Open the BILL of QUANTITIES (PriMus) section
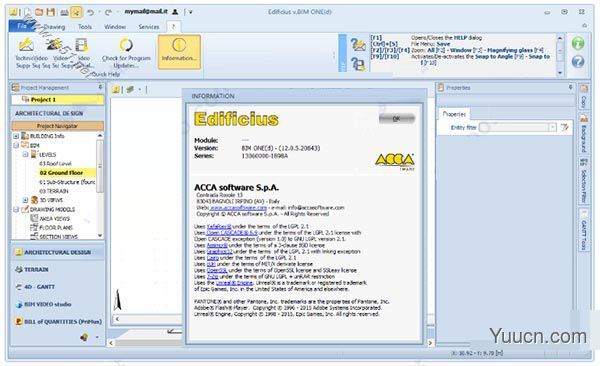Viewport: 600px width, 366px height. pos(59,322)
